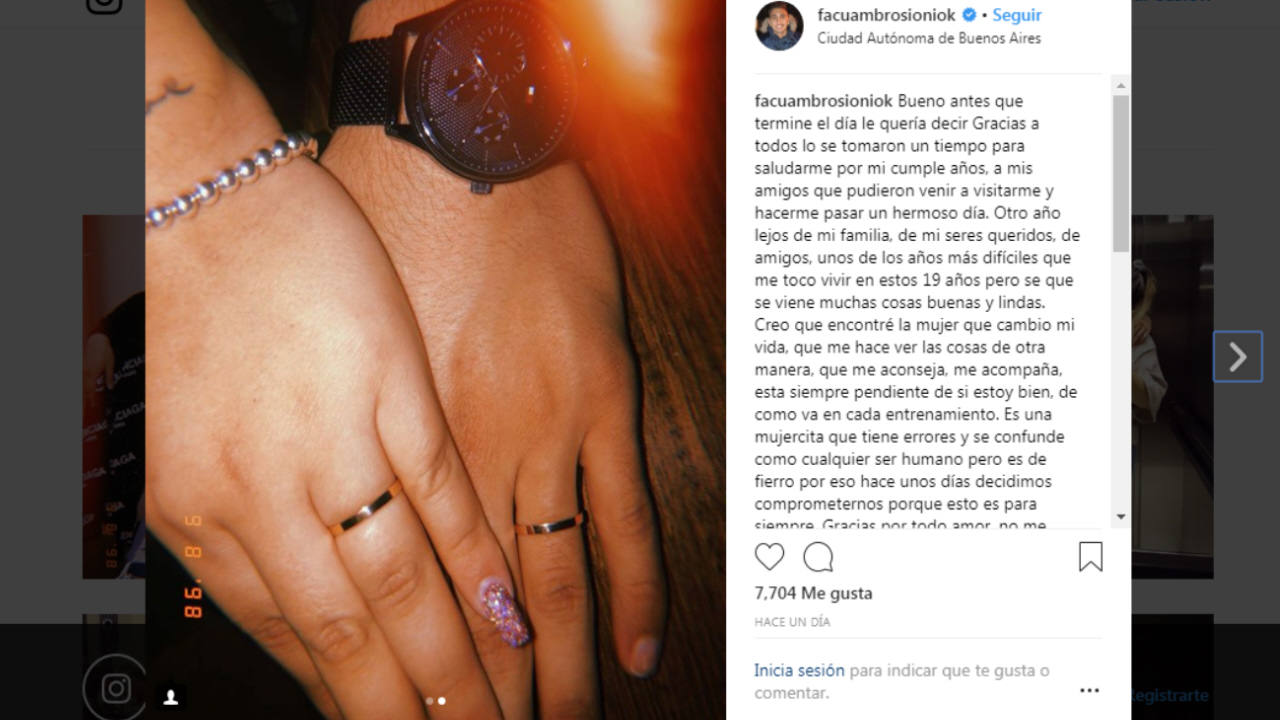Select the first carousel dot indicator
Screen dimensions: 1280x720
pyautogui.click(x=430, y=701)
